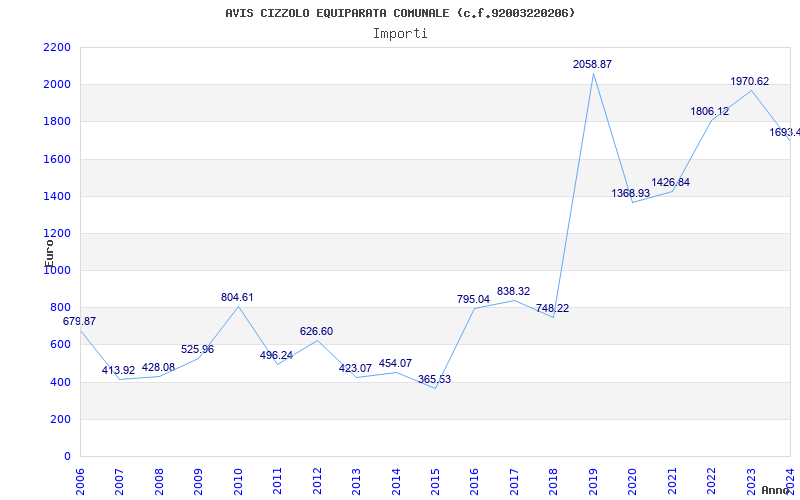Click the 2200 value on the Euro axis
Viewport: 800px width, 500px height.
(57, 47)
